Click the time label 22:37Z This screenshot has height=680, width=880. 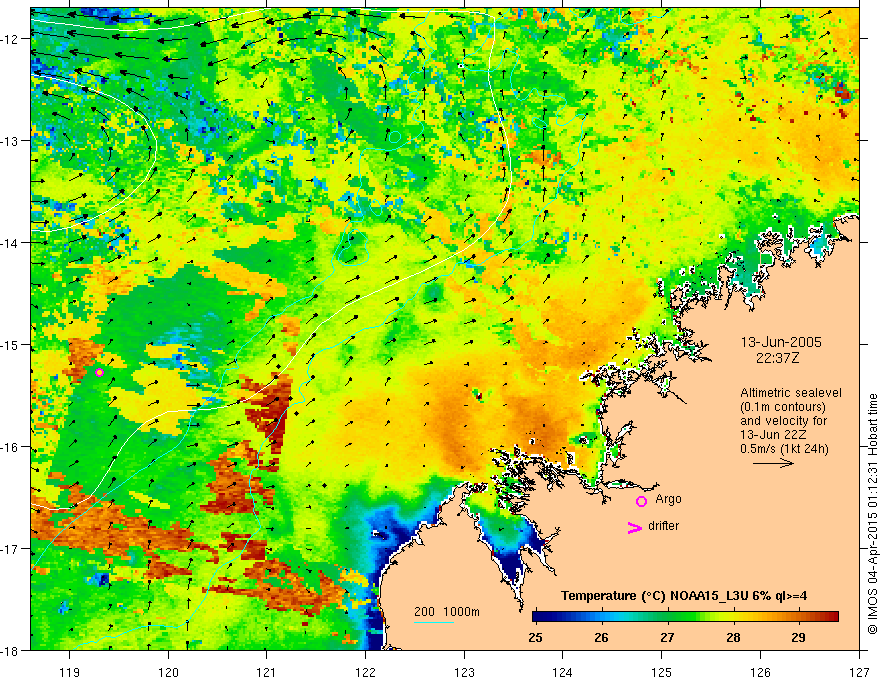tap(777, 357)
